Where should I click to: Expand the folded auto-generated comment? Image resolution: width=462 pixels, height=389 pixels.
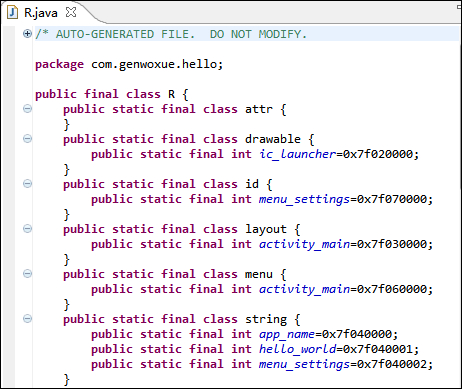pos(27,33)
